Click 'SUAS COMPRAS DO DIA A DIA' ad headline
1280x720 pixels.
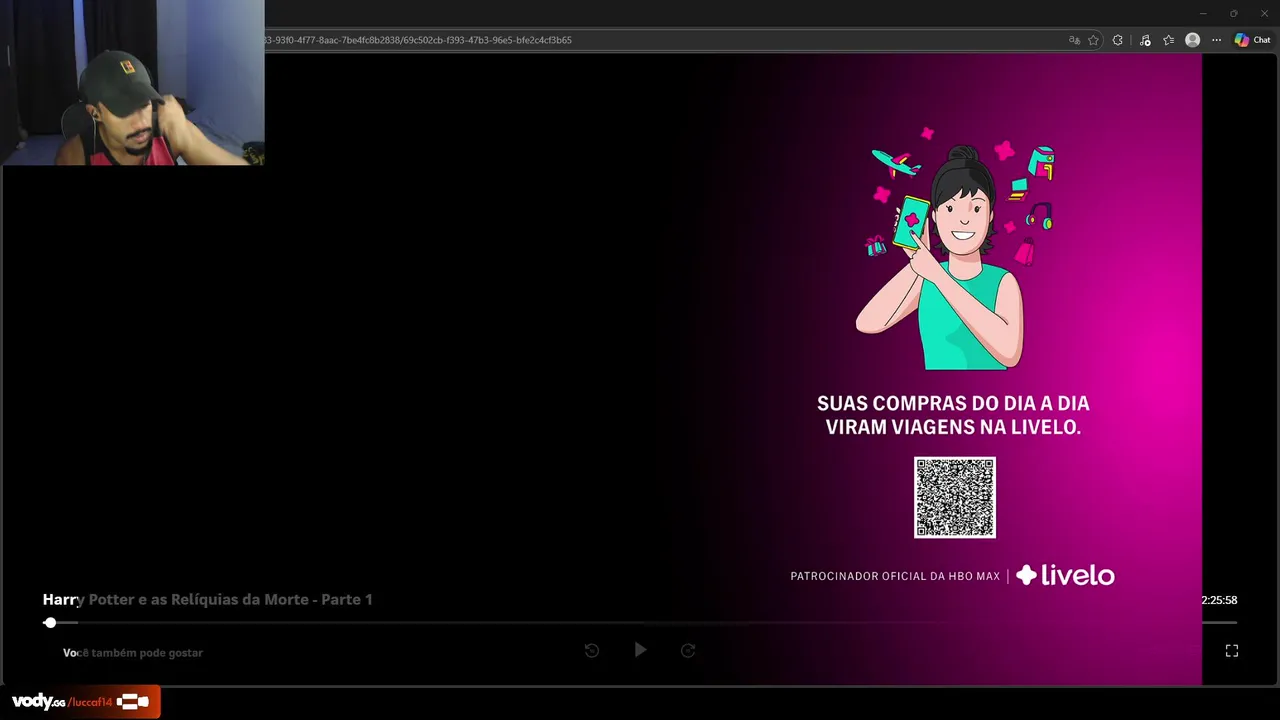[x=953, y=403]
